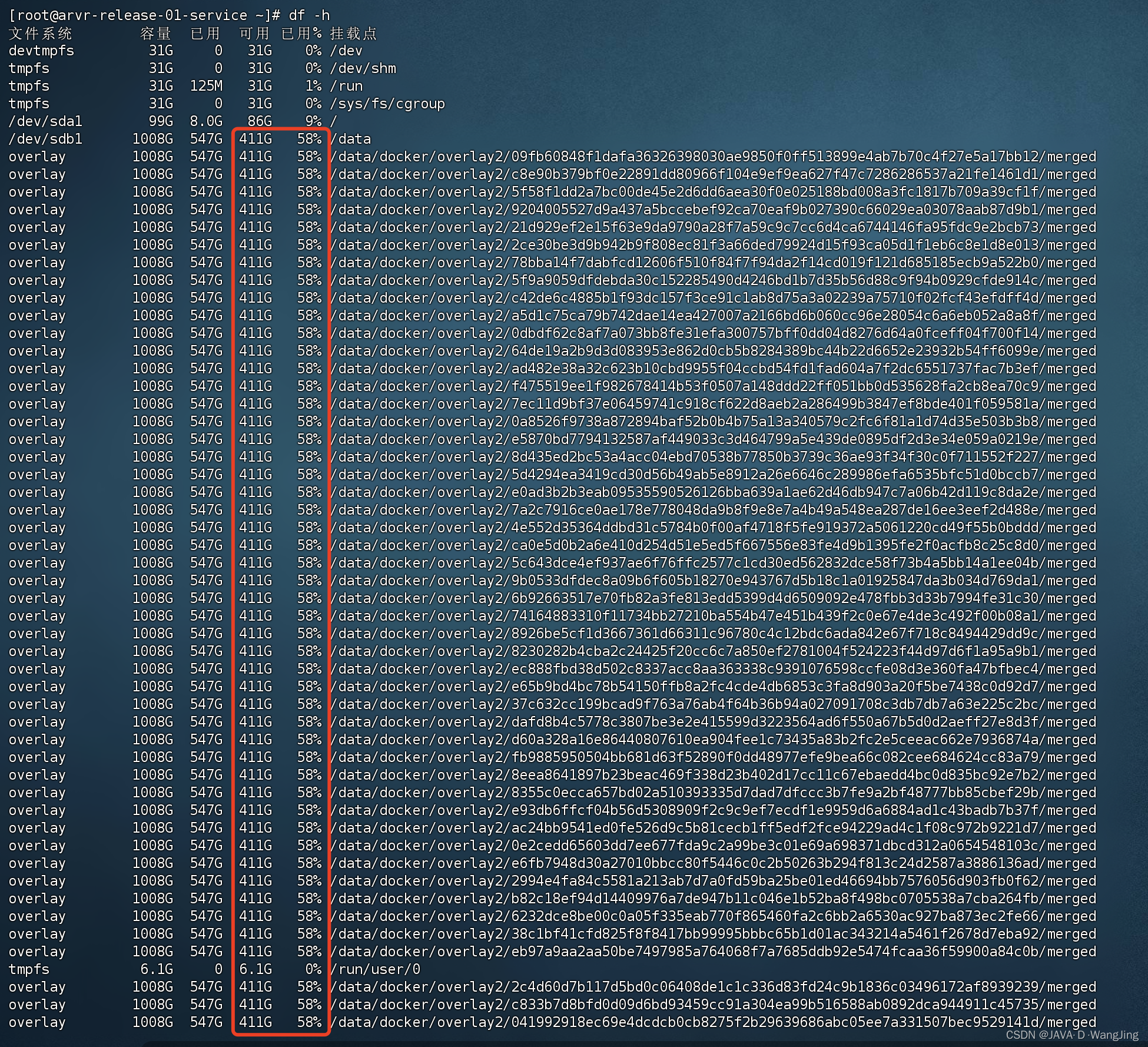Click overlay path starting f475519ee1f9
Image resolution: width=1148 pixels, height=1047 pixels.
point(714,386)
